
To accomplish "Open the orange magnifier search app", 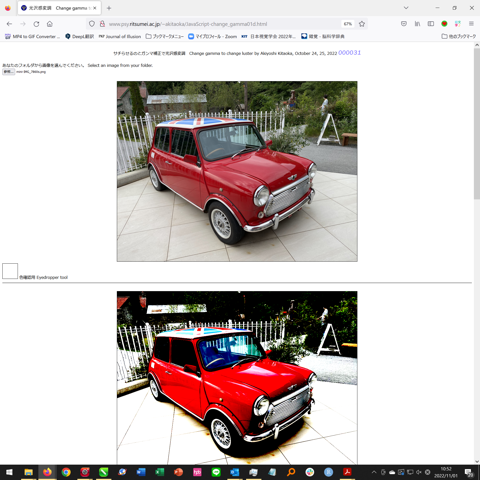I will [x=291, y=472].
